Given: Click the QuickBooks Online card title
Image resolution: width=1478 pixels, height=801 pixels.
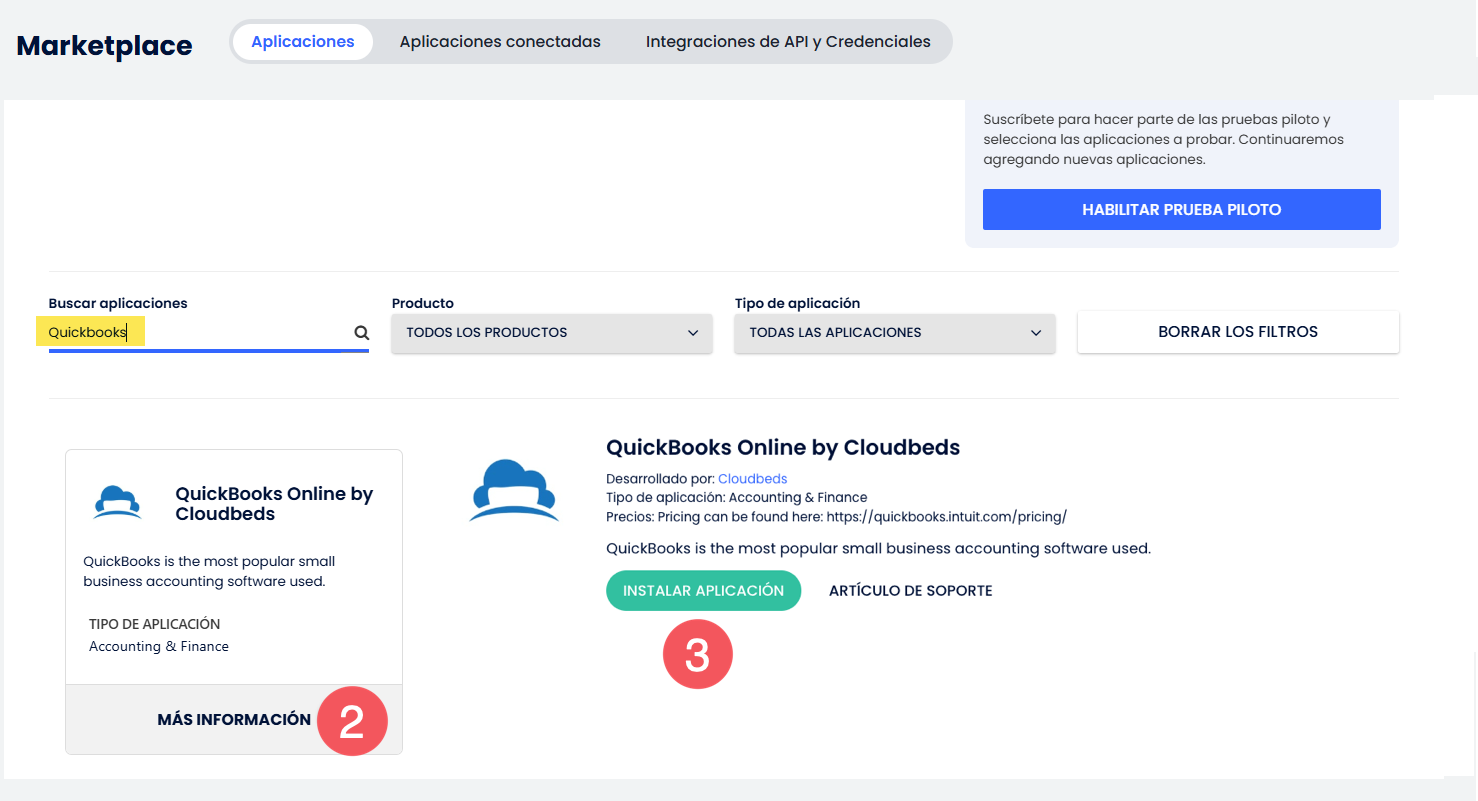Looking at the screenshot, I should [274, 504].
